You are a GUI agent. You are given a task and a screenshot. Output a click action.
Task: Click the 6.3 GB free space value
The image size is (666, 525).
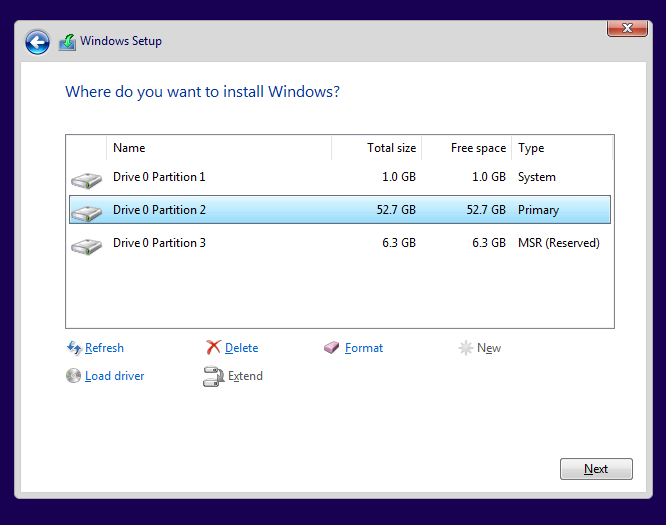point(489,243)
